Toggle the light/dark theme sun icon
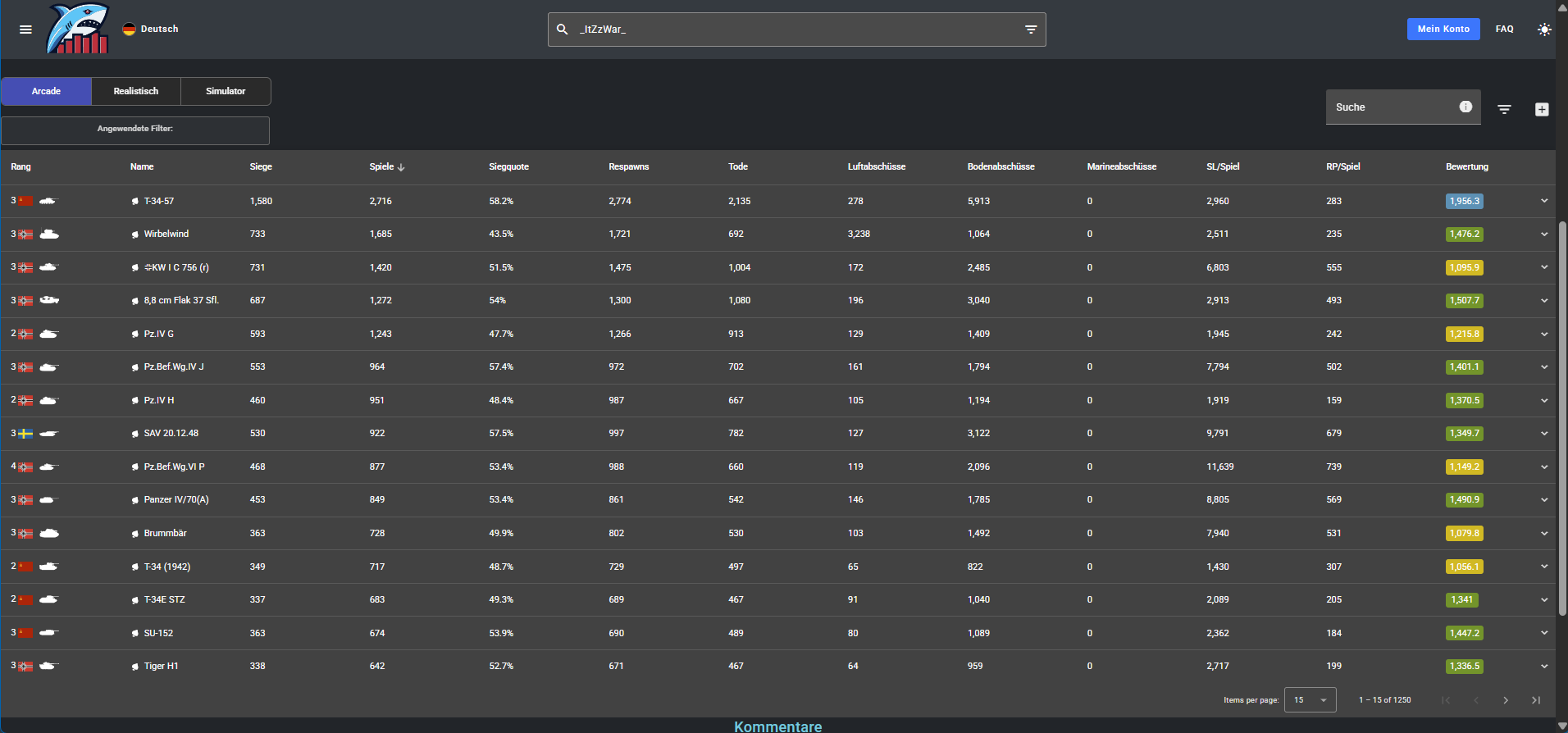The height and width of the screenshot is (733, 1568). click(1544, 30)
